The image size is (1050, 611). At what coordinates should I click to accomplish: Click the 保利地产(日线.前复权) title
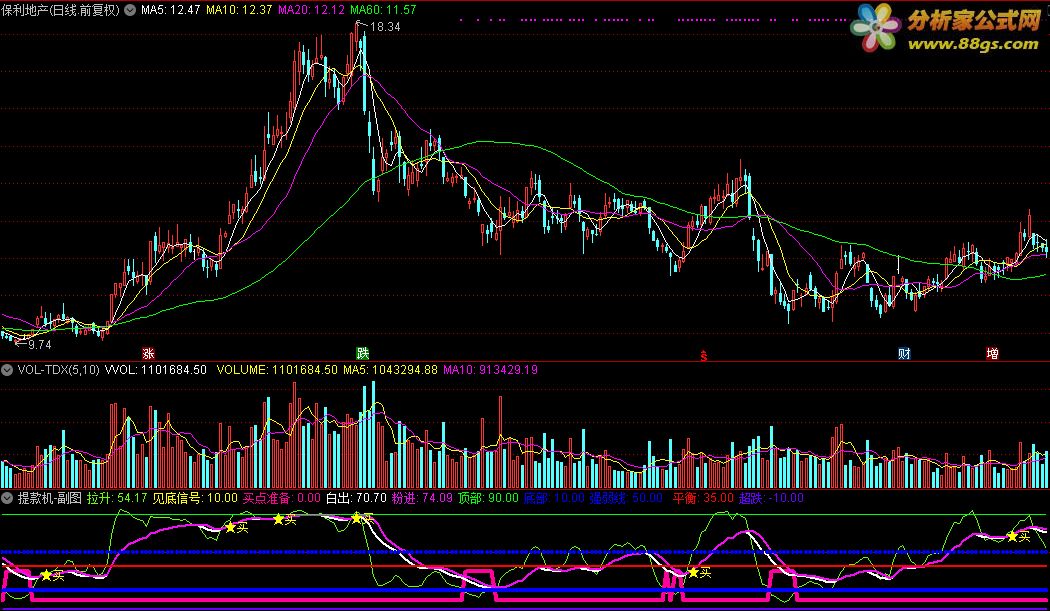60,10
